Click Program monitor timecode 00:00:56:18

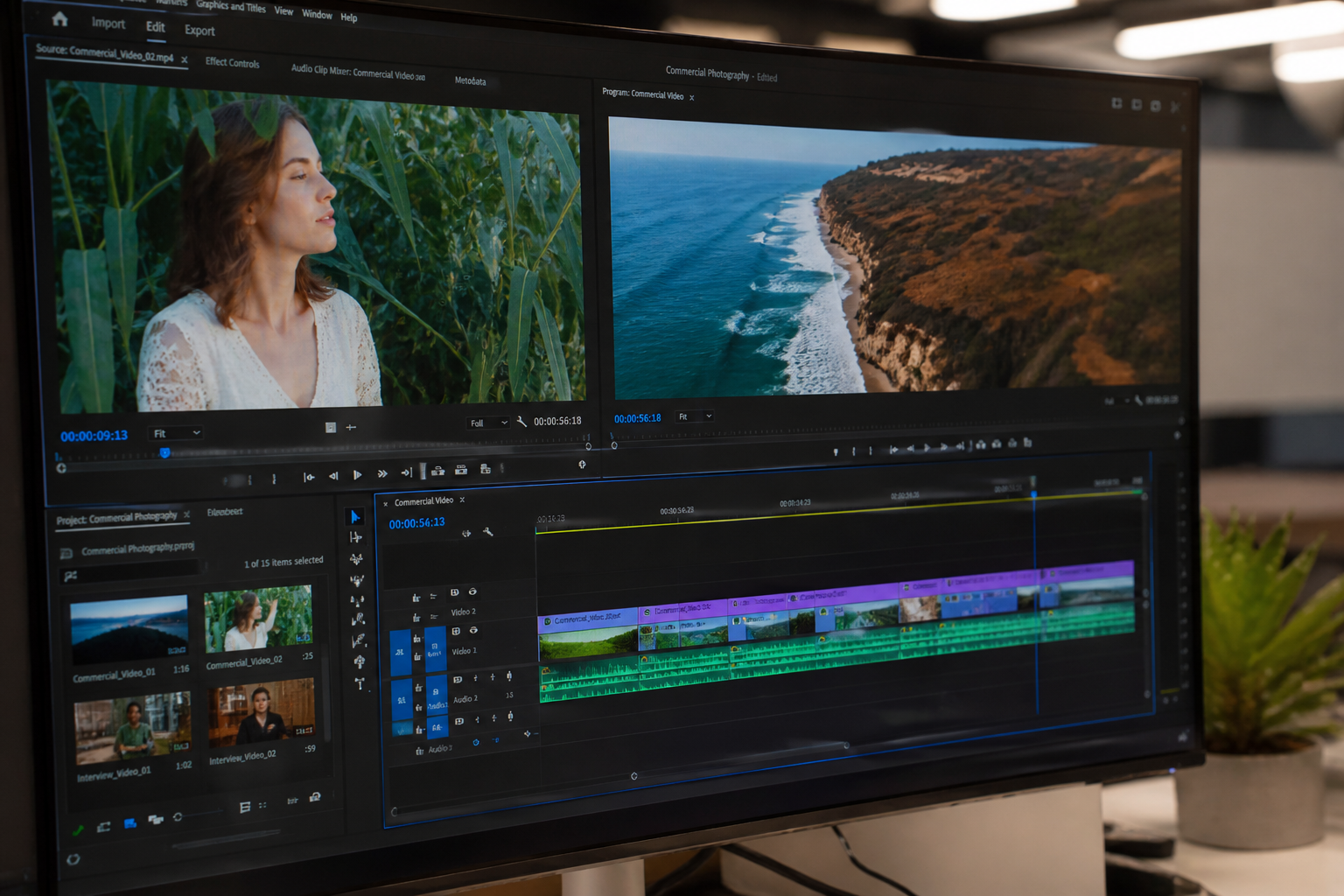[x=637, y=418]
